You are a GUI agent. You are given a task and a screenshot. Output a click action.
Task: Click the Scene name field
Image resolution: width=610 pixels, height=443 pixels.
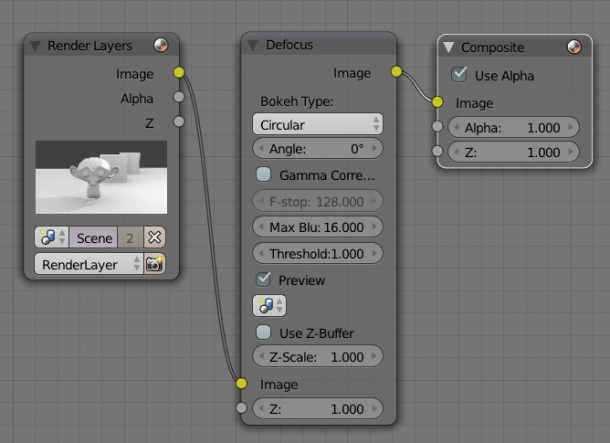[x=94, y=238]
